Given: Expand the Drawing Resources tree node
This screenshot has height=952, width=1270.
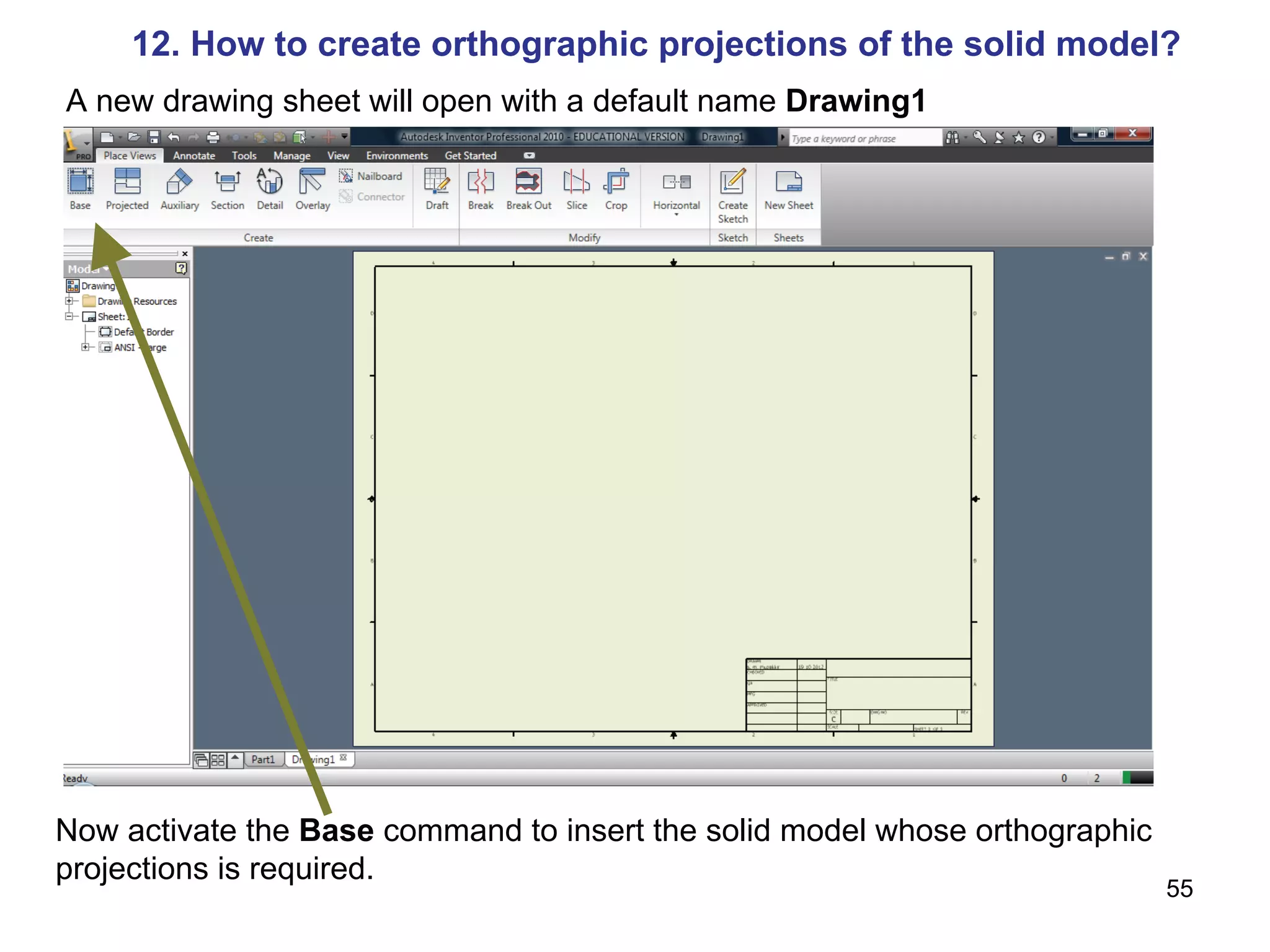Looking at the screenshot, I should click(69, 301).
